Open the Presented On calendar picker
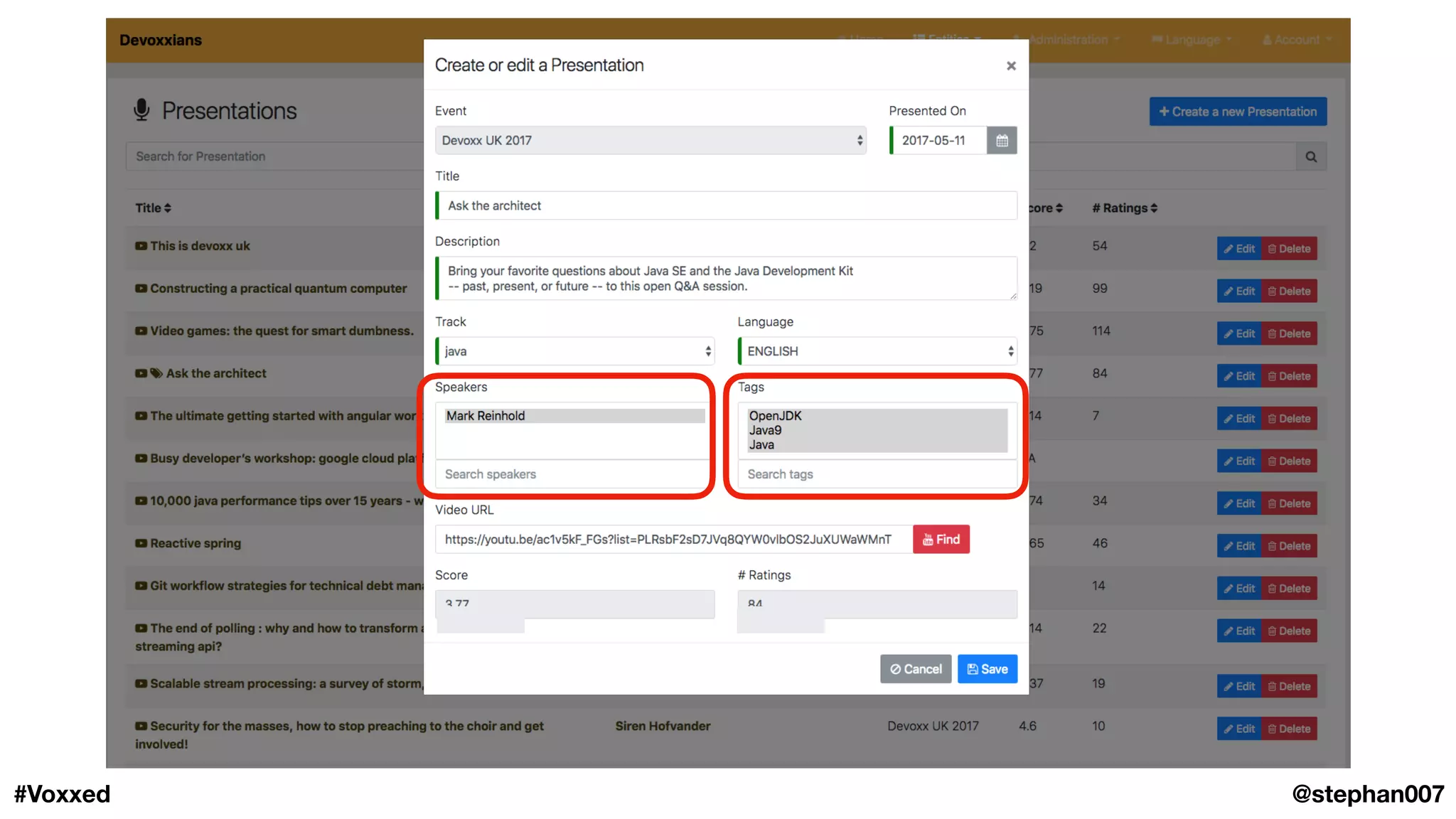This screenshot has height=819, width=1456. [1002, 140]
